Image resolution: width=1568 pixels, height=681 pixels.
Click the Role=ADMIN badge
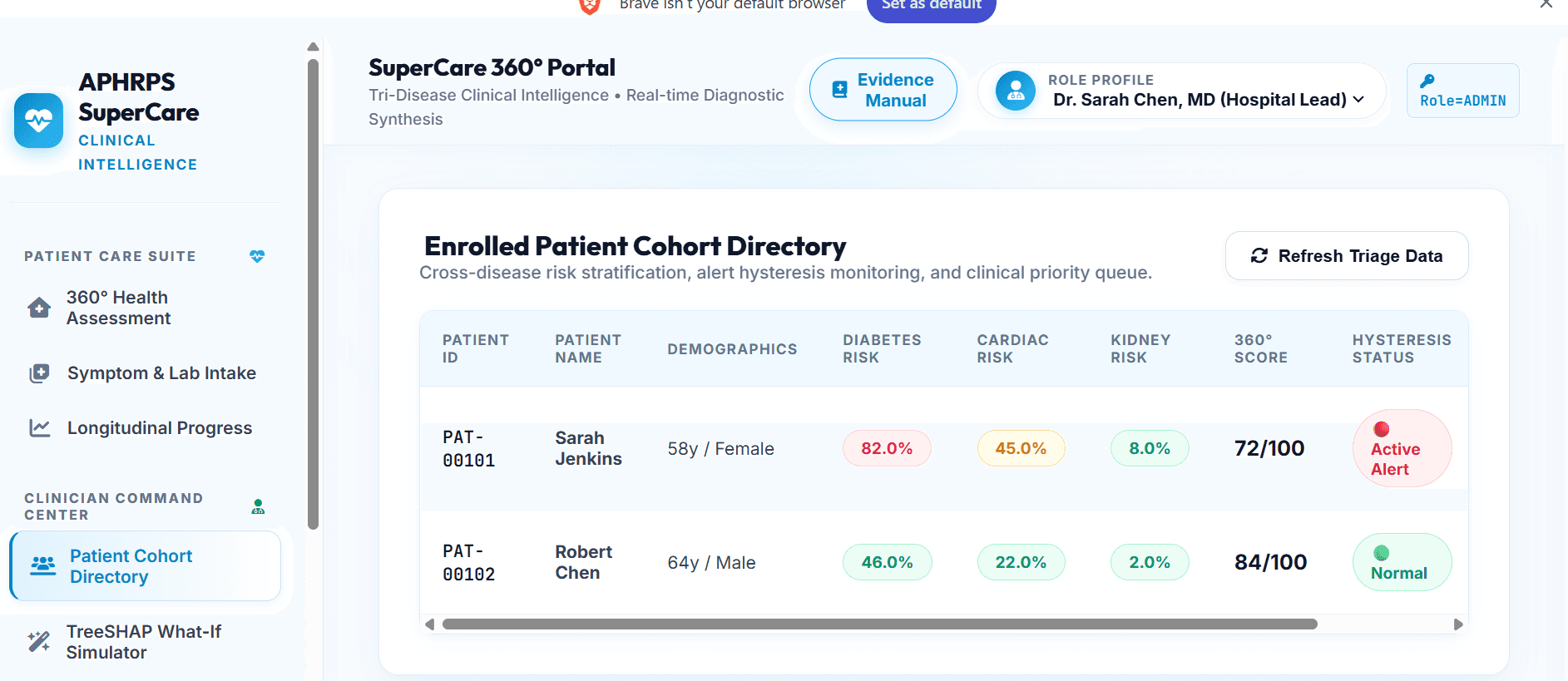coord(1463,91)
